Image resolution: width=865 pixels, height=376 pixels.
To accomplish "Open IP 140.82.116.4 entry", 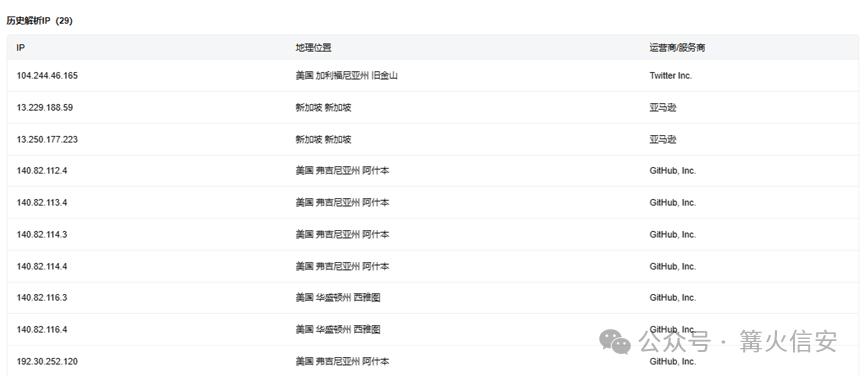I will [x=42, y=330].
